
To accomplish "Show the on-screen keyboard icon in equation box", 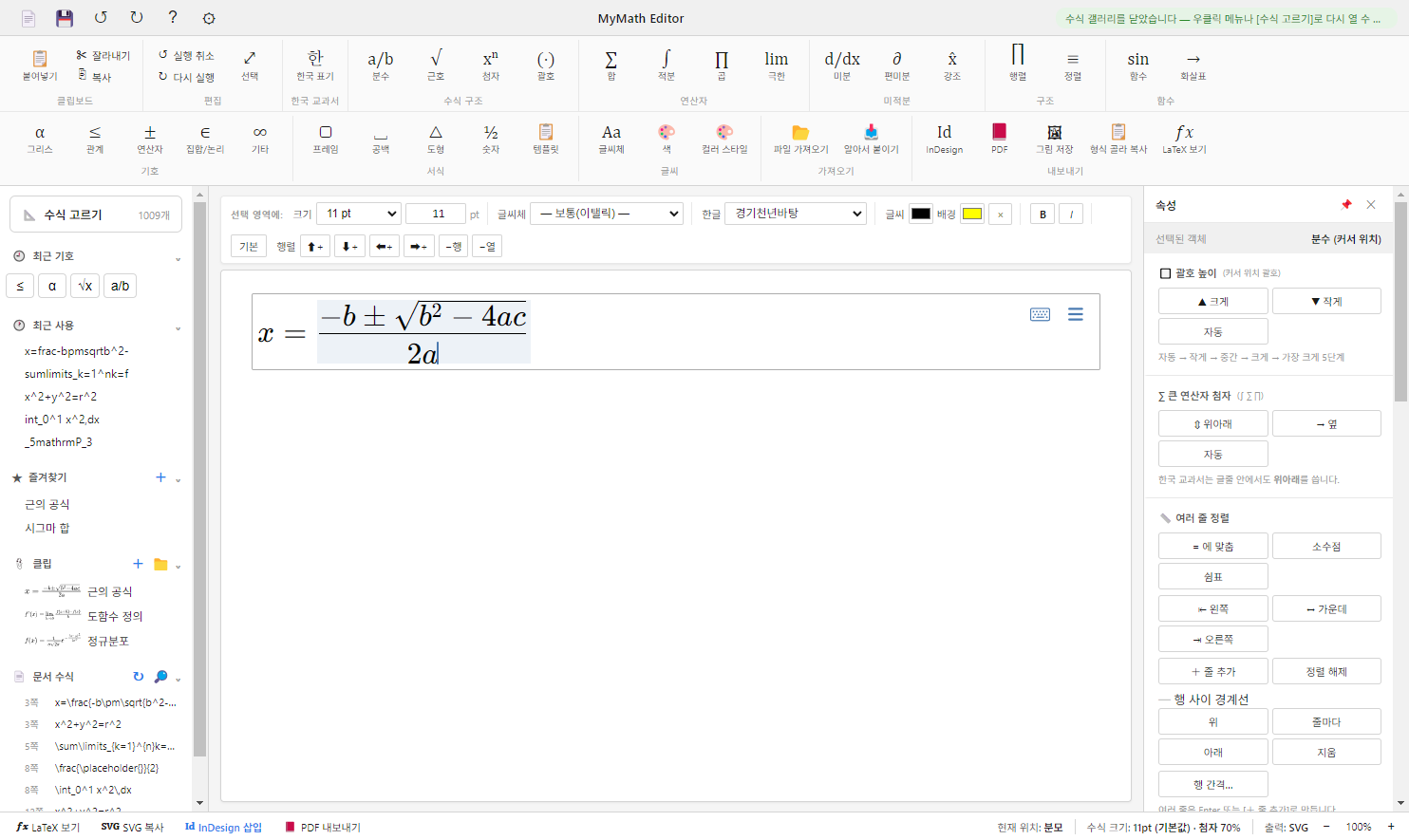I will (1041, 314).
